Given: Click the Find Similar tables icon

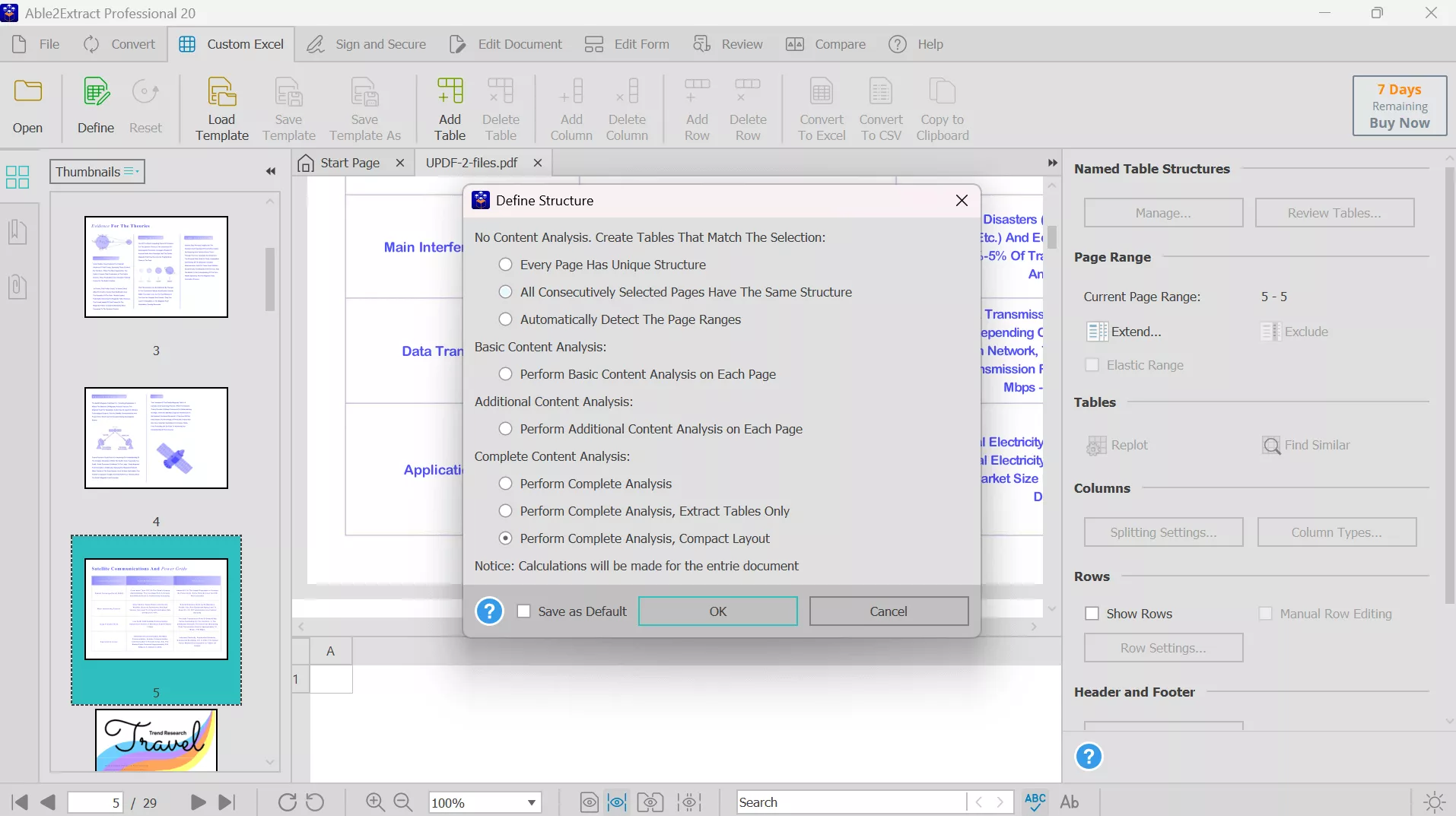Looking at the screenshot, I should point(1270,445).
